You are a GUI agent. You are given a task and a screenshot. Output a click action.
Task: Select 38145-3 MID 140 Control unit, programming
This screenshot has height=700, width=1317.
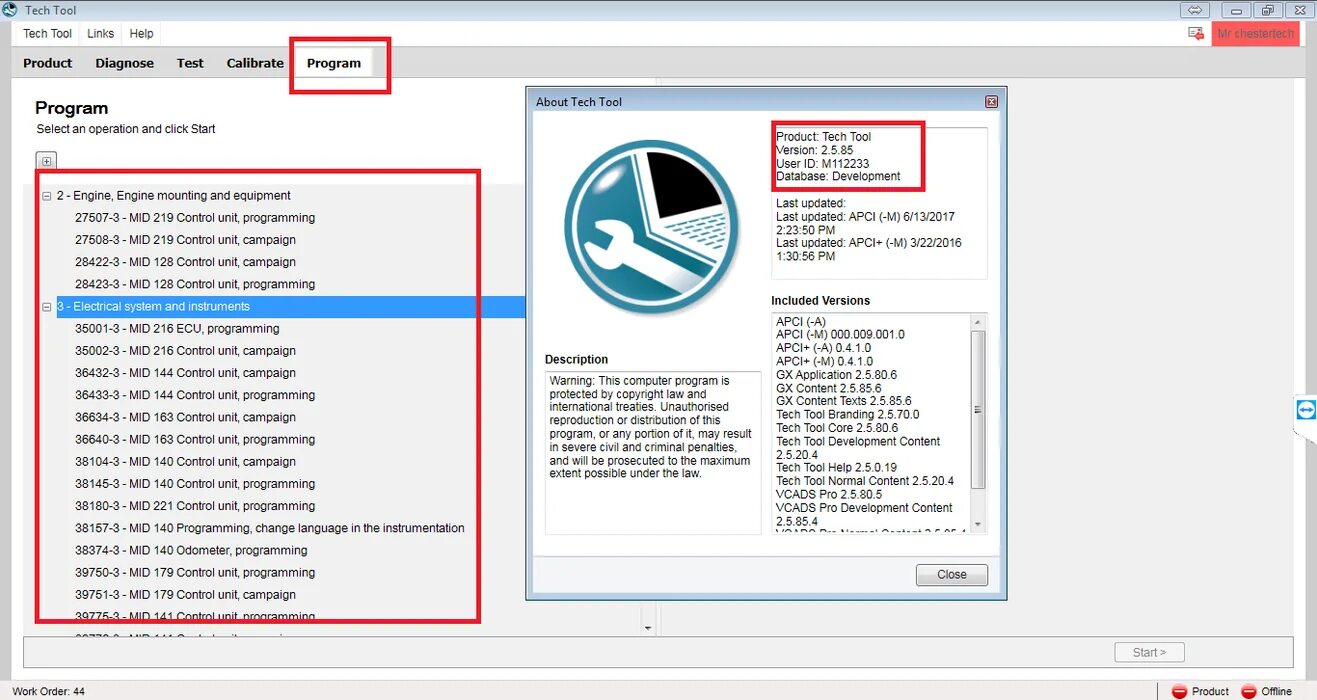(195, 484)
